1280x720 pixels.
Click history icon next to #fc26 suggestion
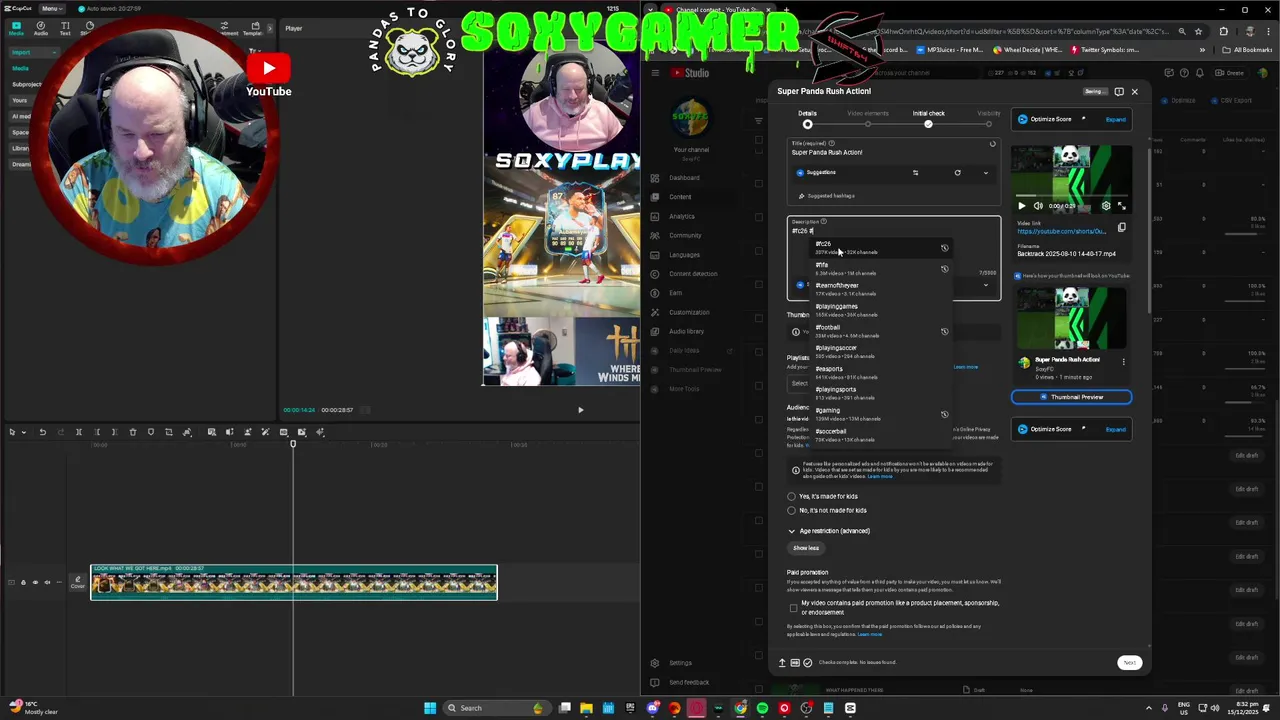point(944,248)
